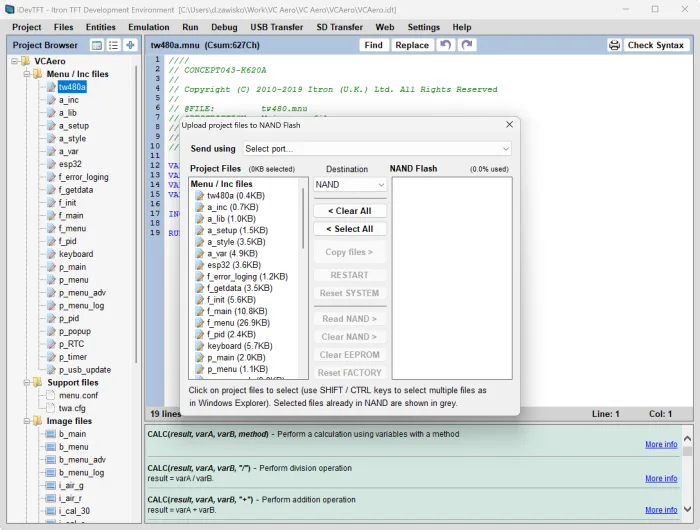Click the Check Syntax button
This screenshot has height=530, width=700.
tap(655, 45)
